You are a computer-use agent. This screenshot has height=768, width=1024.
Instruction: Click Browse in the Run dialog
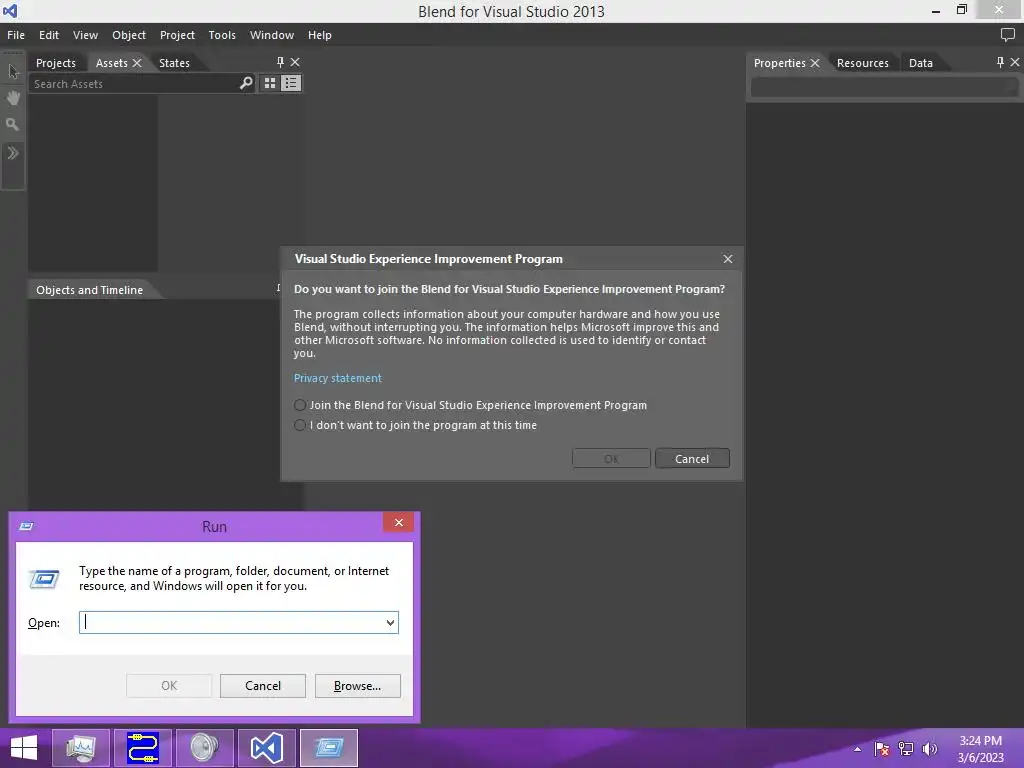click(357, 686)
